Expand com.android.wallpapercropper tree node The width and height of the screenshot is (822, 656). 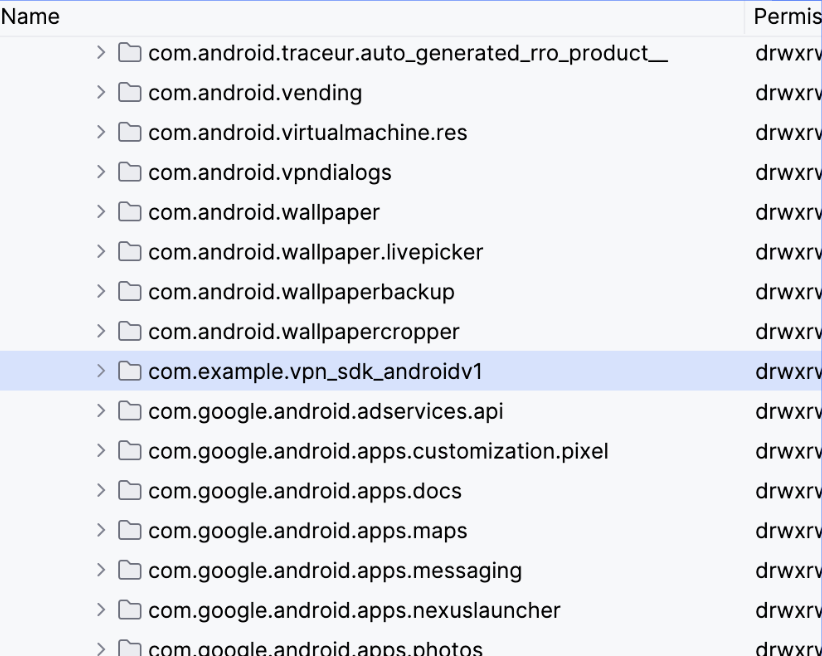(100, 331)
